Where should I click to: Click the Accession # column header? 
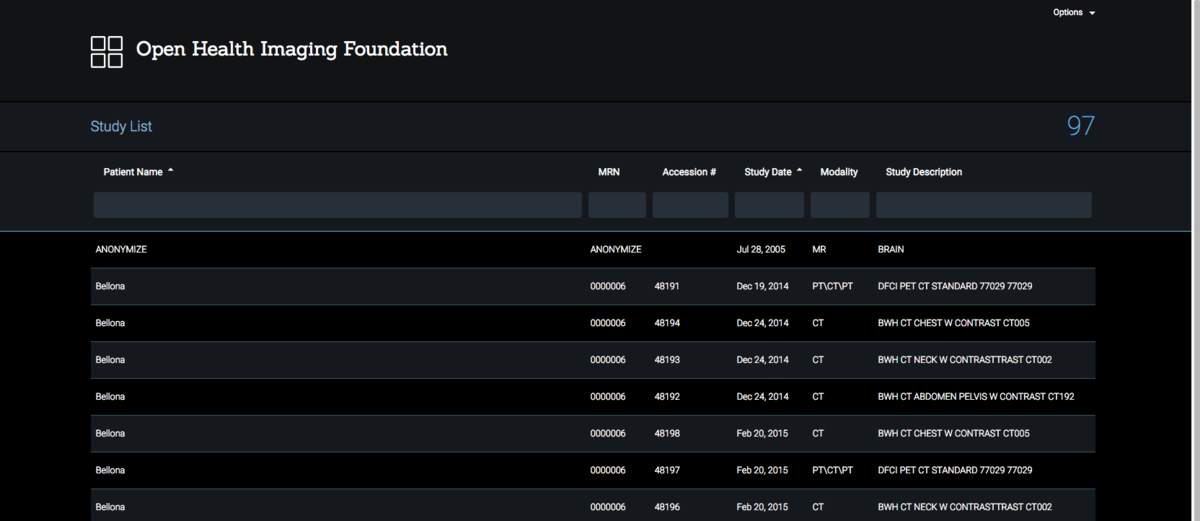(688, 172)
